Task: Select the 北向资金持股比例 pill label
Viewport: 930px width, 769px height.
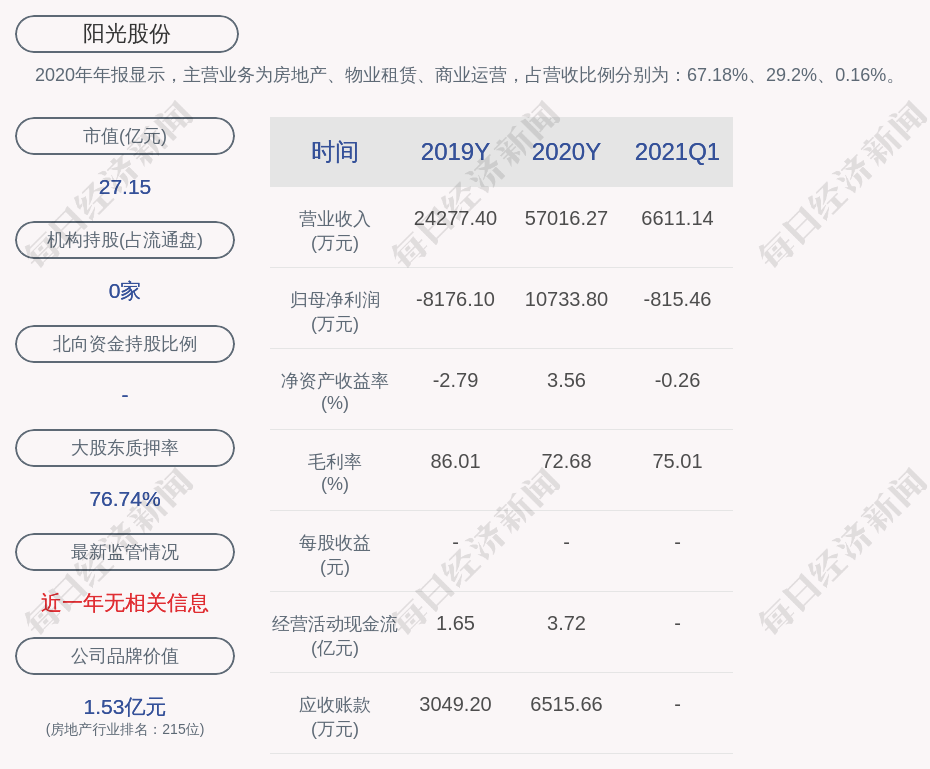Action: tap(125, 344)
